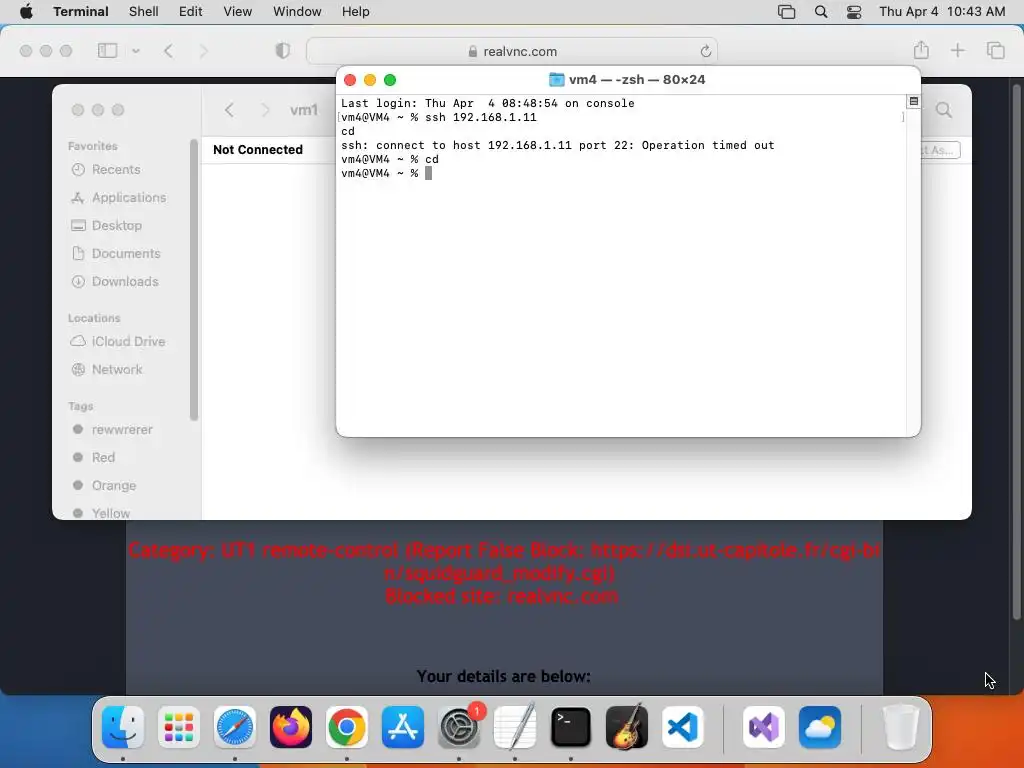Open the Shell menu
The height and width of the screenshot is (768, 1024).
[x=144, y=11]
